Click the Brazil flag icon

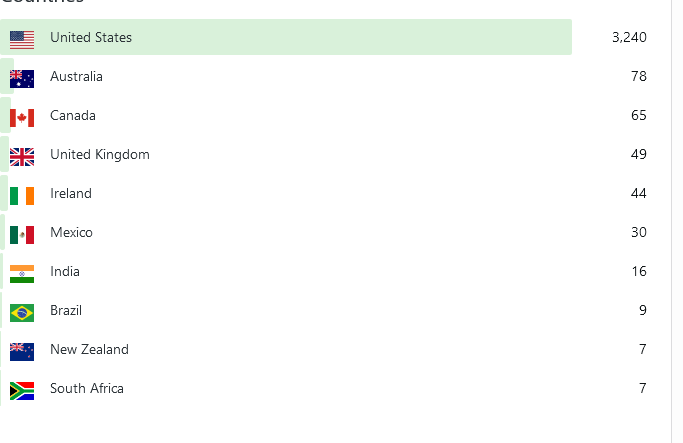[22, 312]
